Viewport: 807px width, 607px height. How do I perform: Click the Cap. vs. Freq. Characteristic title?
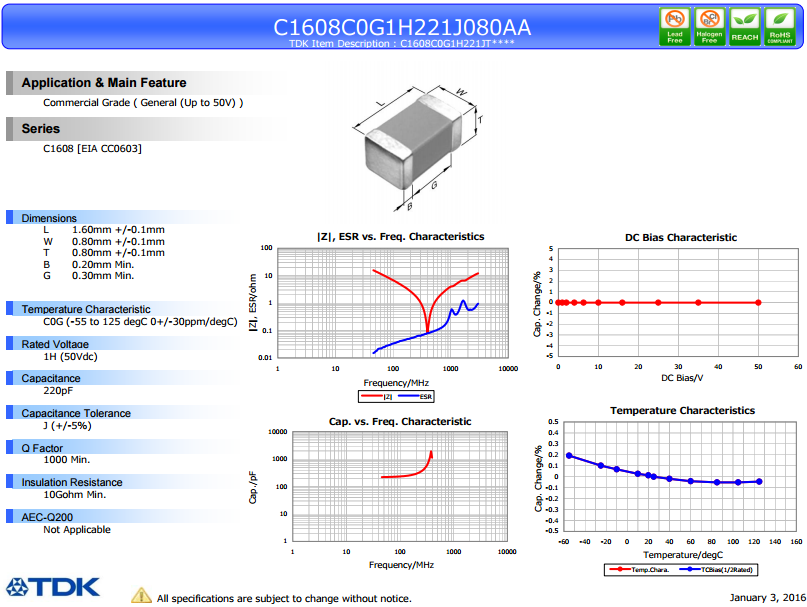coord(400,422)
